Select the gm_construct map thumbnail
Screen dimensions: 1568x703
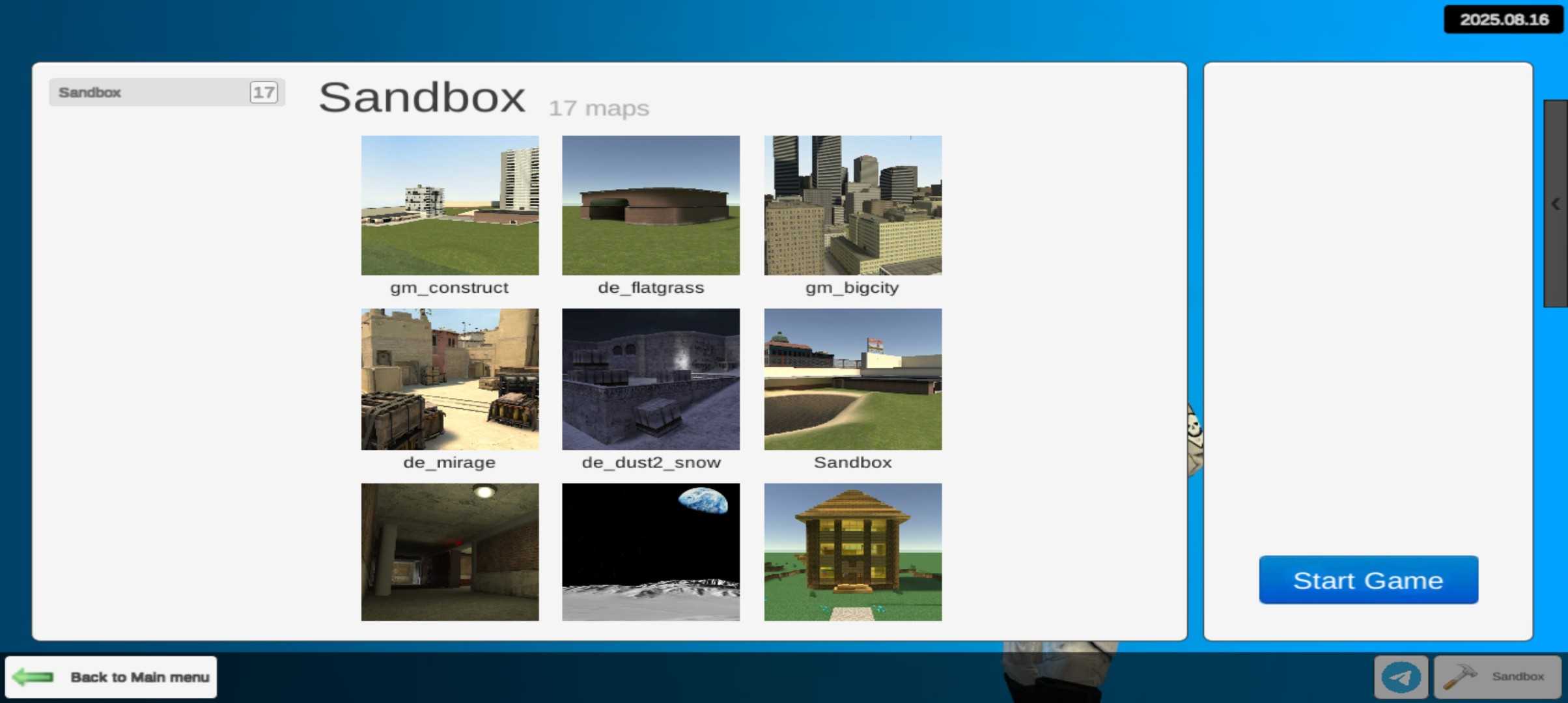click(x=450, y=205)
